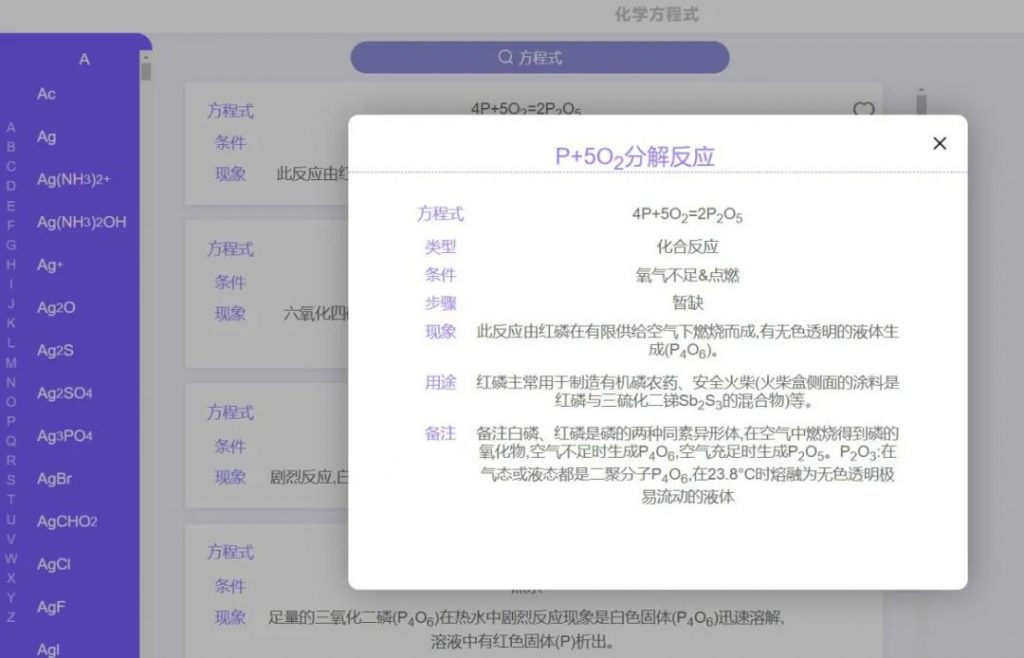Click the 化学方程式 page title
The image size is (1024, 658).
[656, 14]
